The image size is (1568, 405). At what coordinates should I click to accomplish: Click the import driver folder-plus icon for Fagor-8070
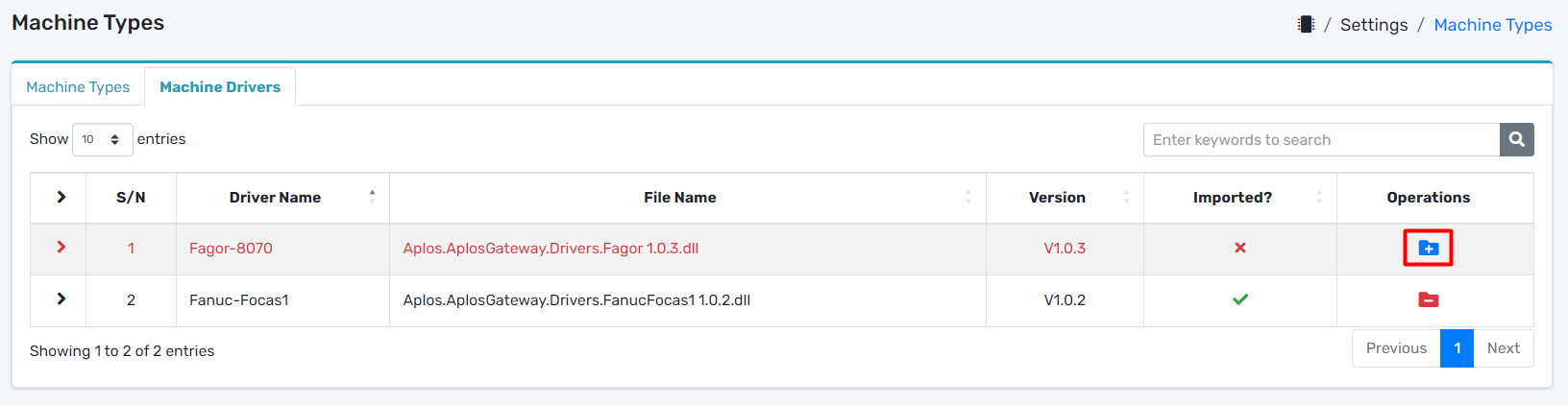coord(1428,249)
